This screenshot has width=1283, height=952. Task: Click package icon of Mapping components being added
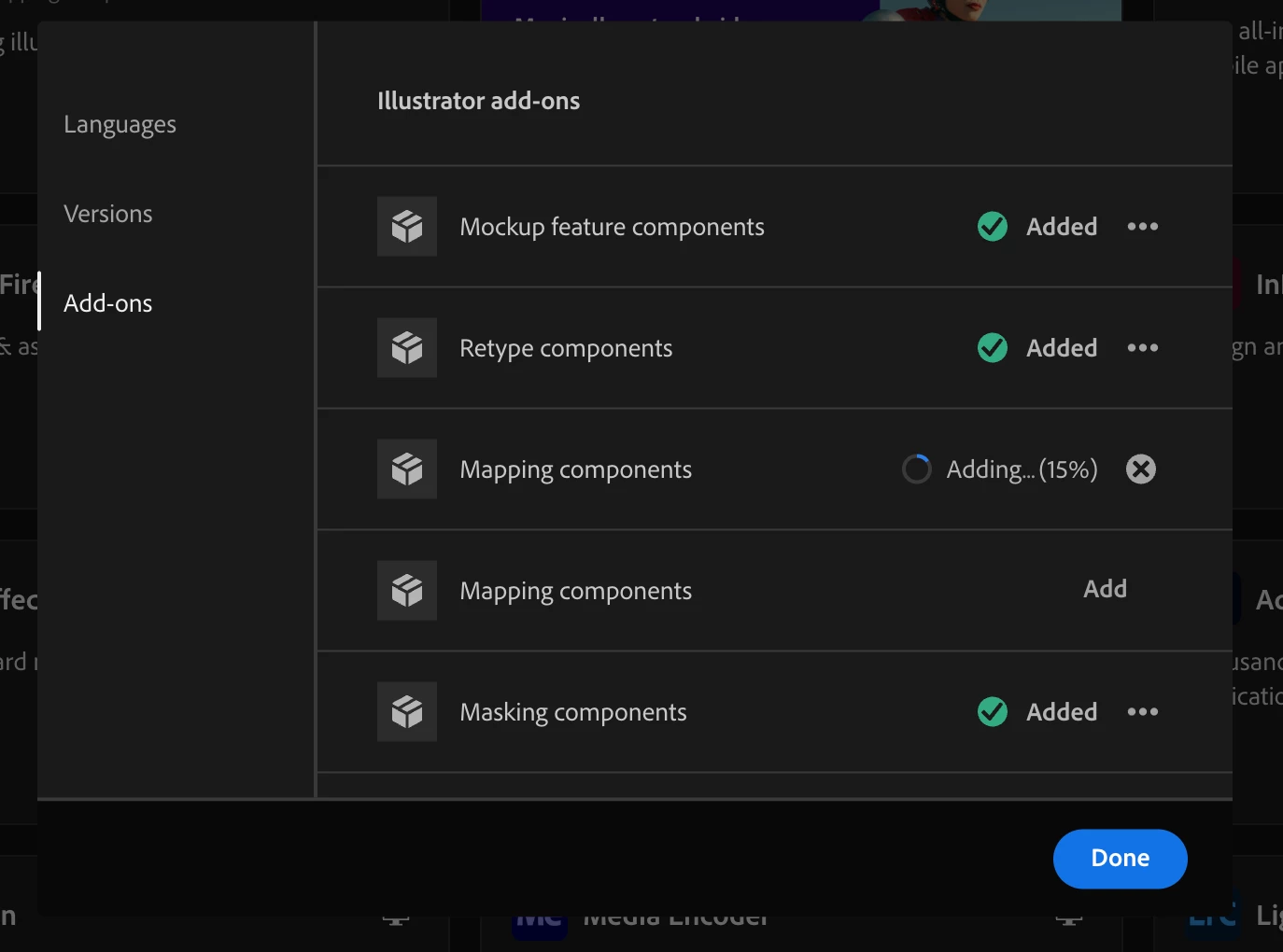[x=407, y=469]
